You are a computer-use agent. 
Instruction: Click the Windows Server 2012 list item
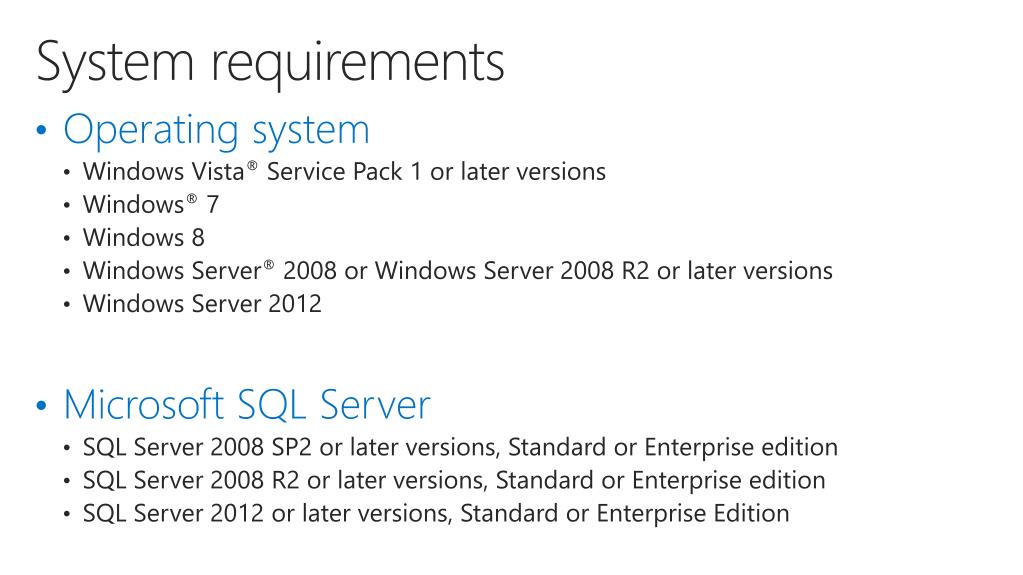(202, 303)
